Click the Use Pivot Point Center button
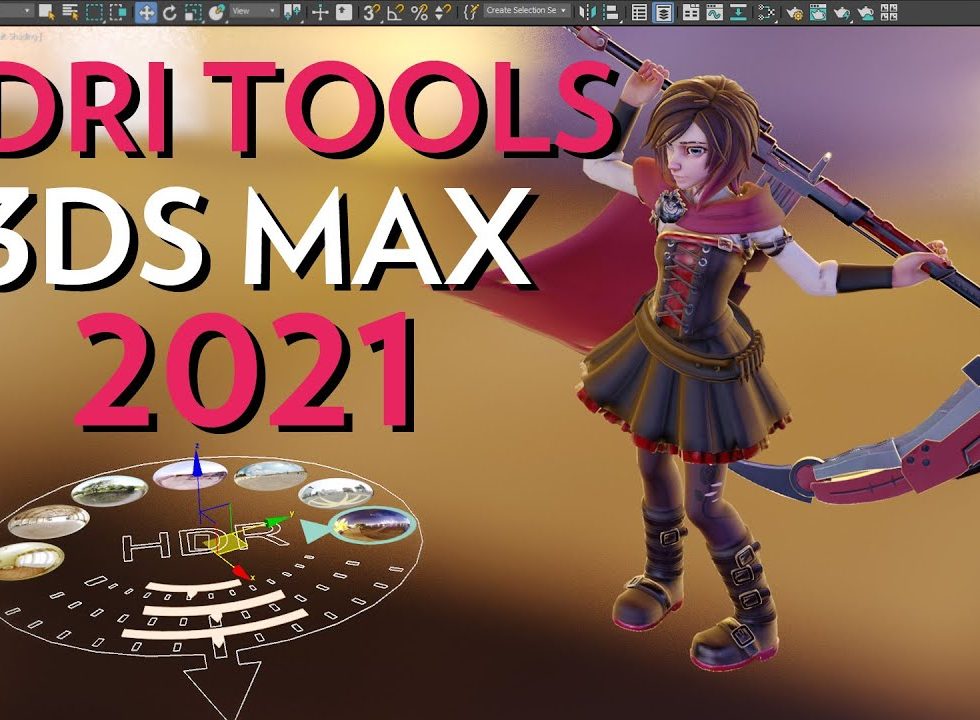The image size is (980, 720). point(292,12)
